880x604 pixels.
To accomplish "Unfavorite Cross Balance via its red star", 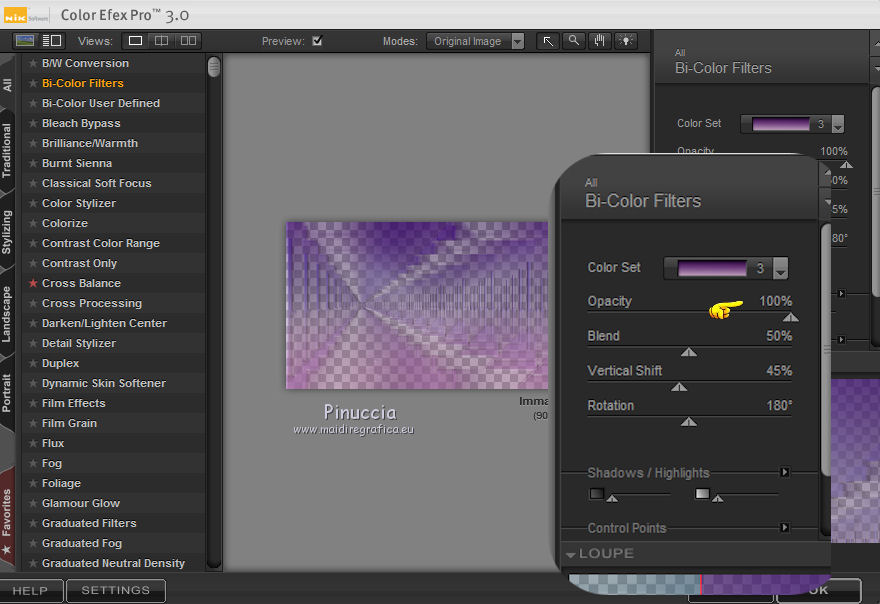I will click(33, 283).
